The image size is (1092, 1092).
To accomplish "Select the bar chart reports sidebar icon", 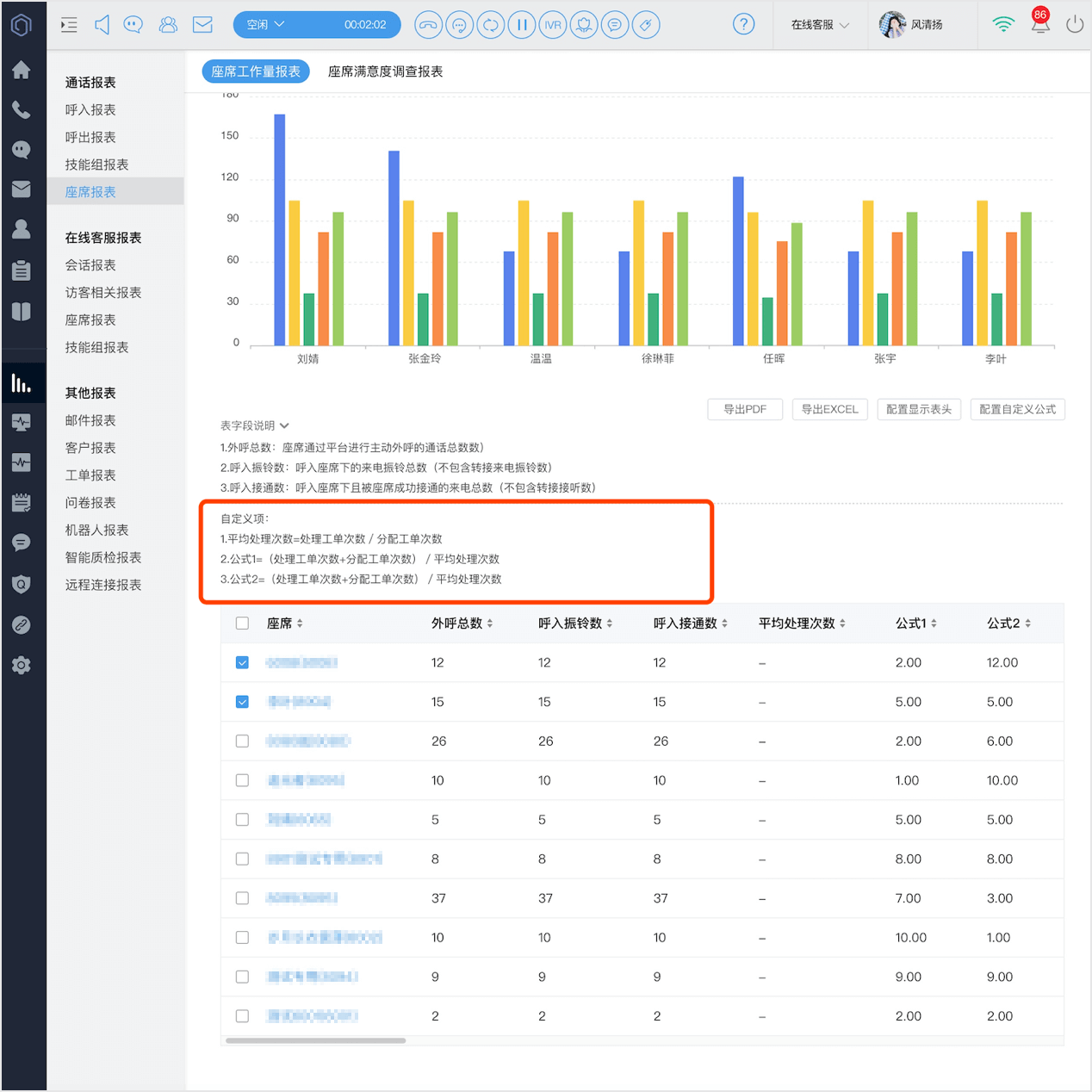I will 22,383.
